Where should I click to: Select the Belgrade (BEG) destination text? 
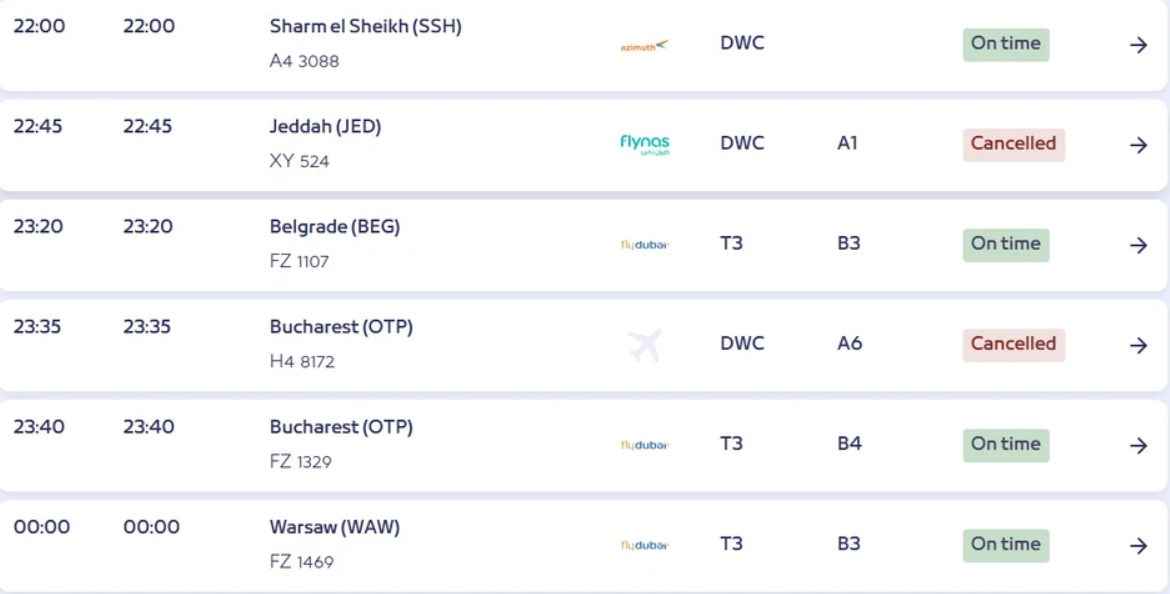(334, 227)
